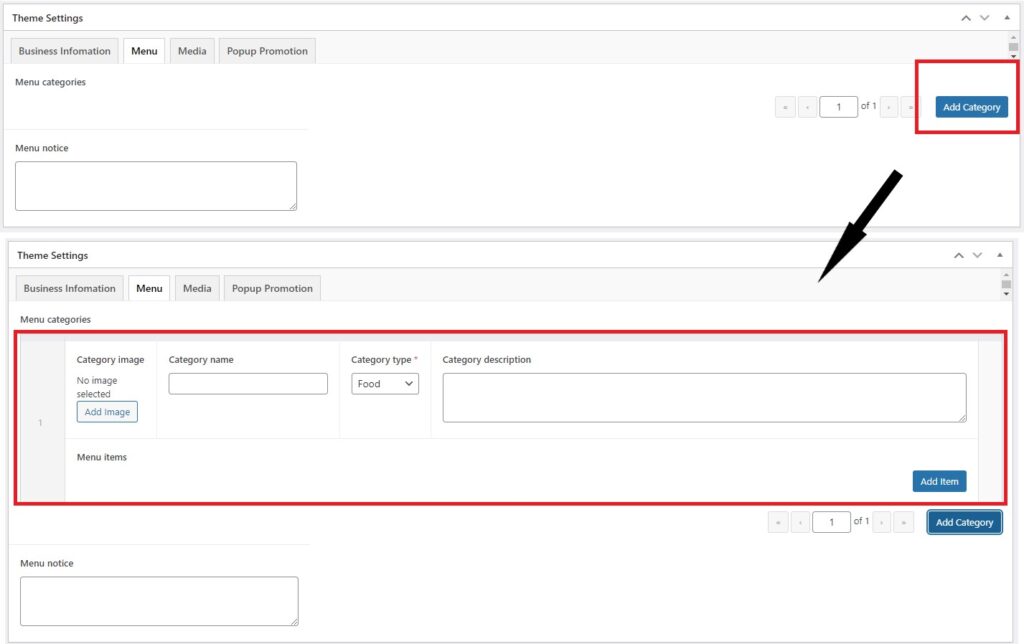
Task: Click next page arrow in lower panel pagination
Action: point(882,522)
